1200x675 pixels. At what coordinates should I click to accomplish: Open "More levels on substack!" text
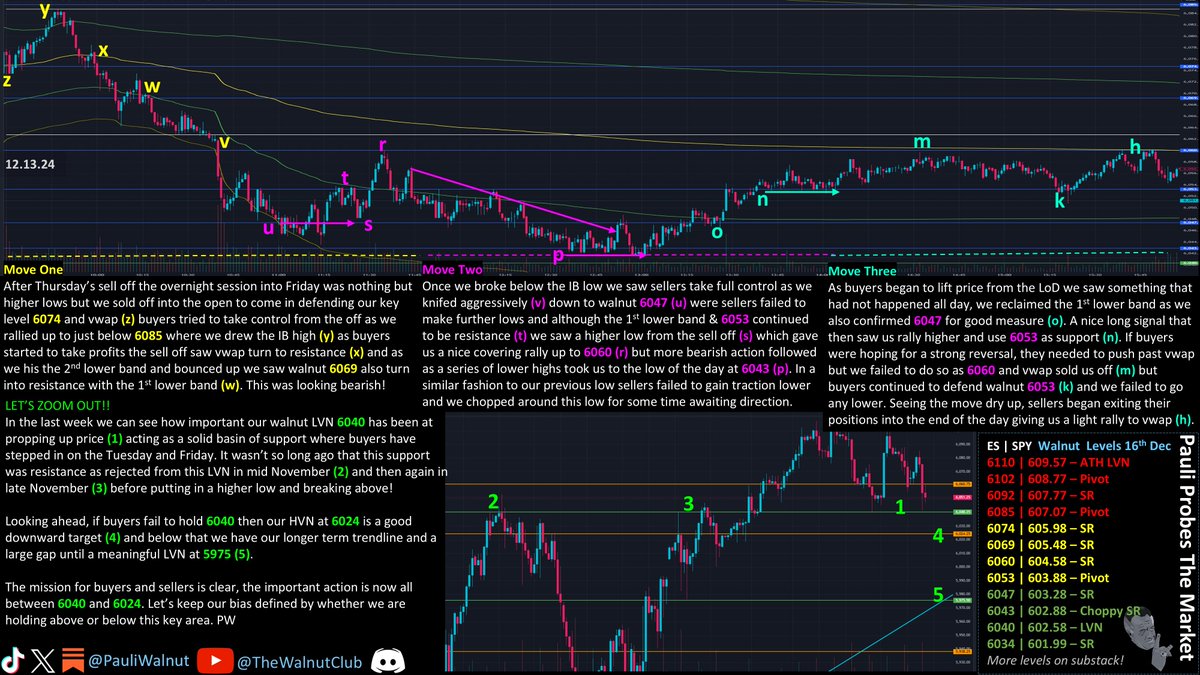click(x=1056, y=659)
